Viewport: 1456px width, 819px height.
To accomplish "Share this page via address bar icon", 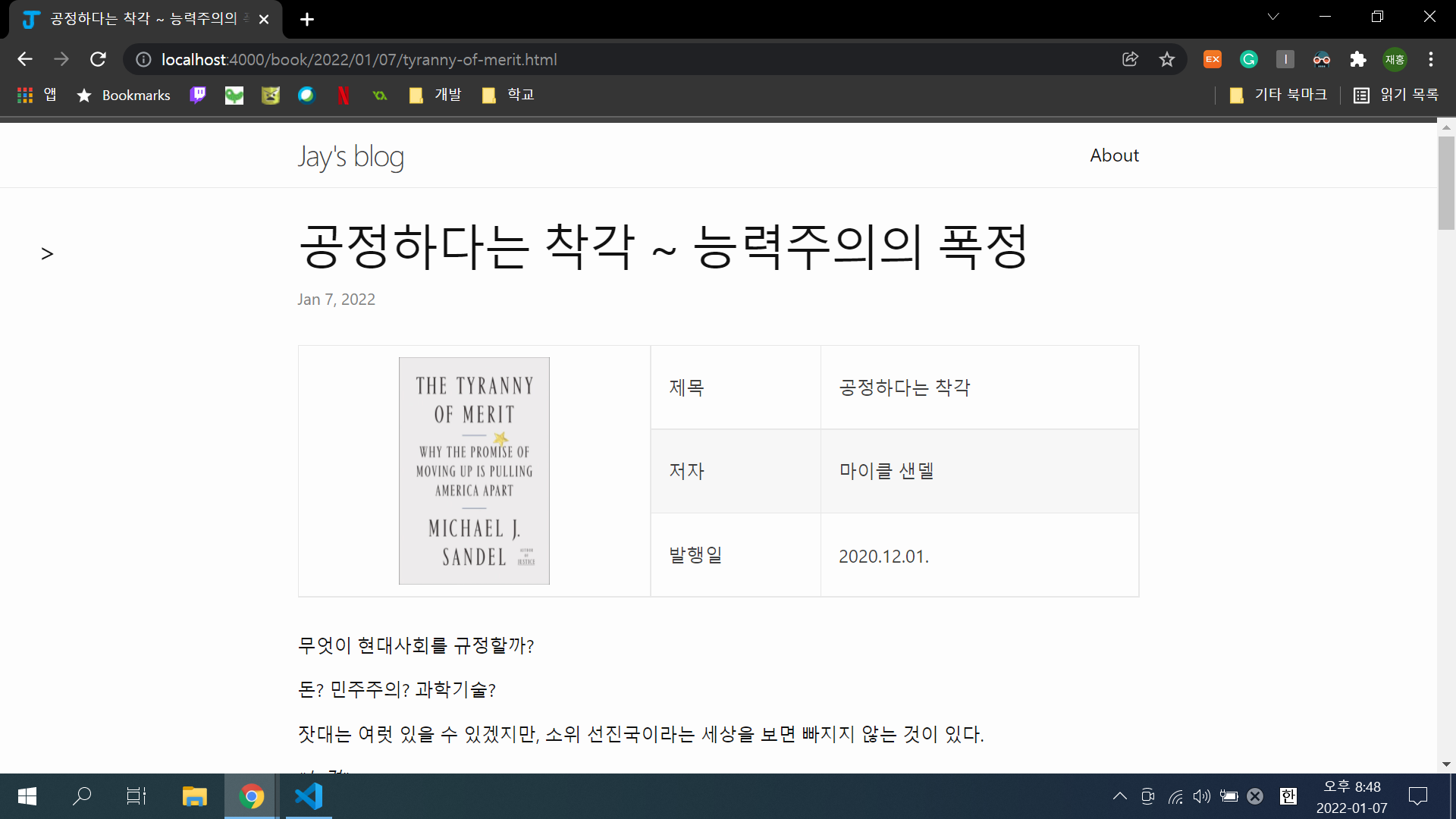I will [x=1130, y=59].
